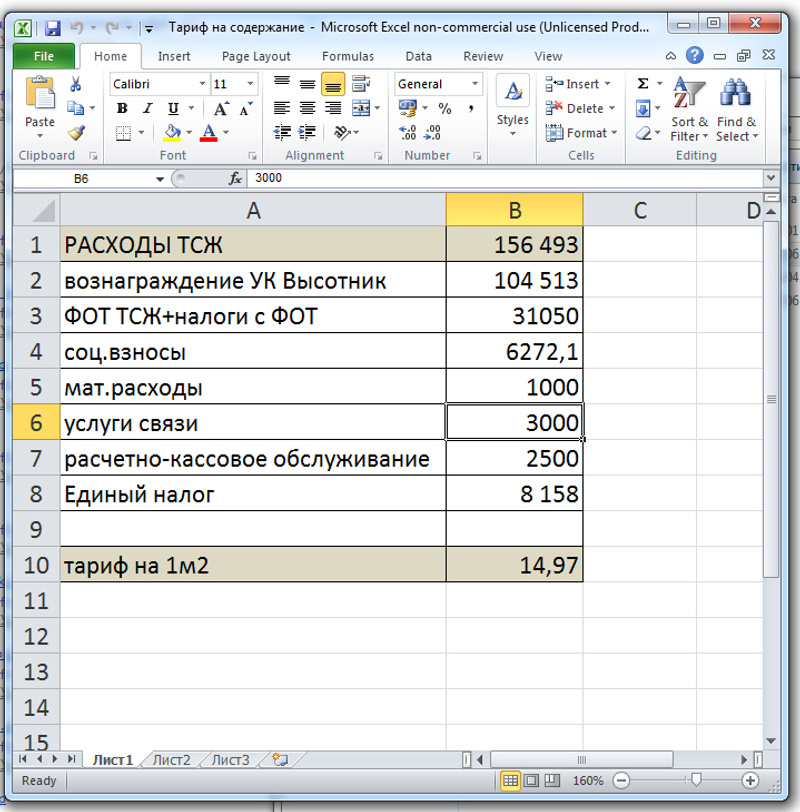Open the Name Box dropdown arrow
800x812 pixels.
click(x=159, y=178)
